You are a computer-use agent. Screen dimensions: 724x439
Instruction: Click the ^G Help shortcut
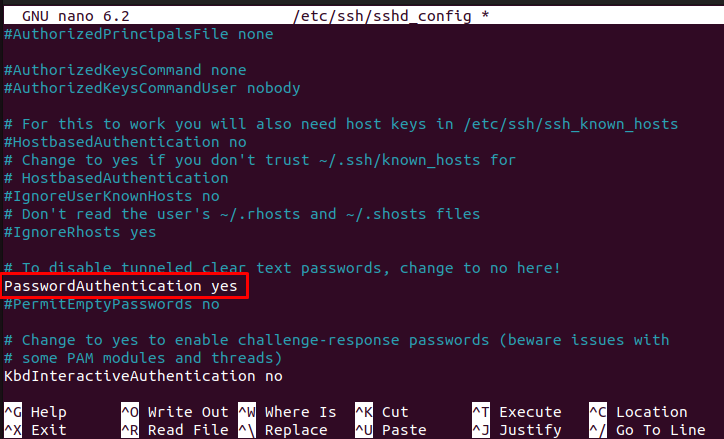tap(36, 412)
